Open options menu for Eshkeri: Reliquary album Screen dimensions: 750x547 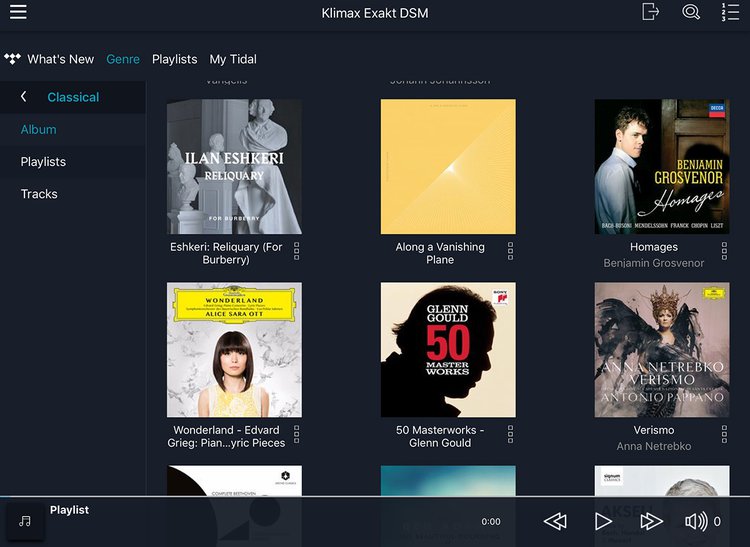pyautogui.click(x=297, y=250)
